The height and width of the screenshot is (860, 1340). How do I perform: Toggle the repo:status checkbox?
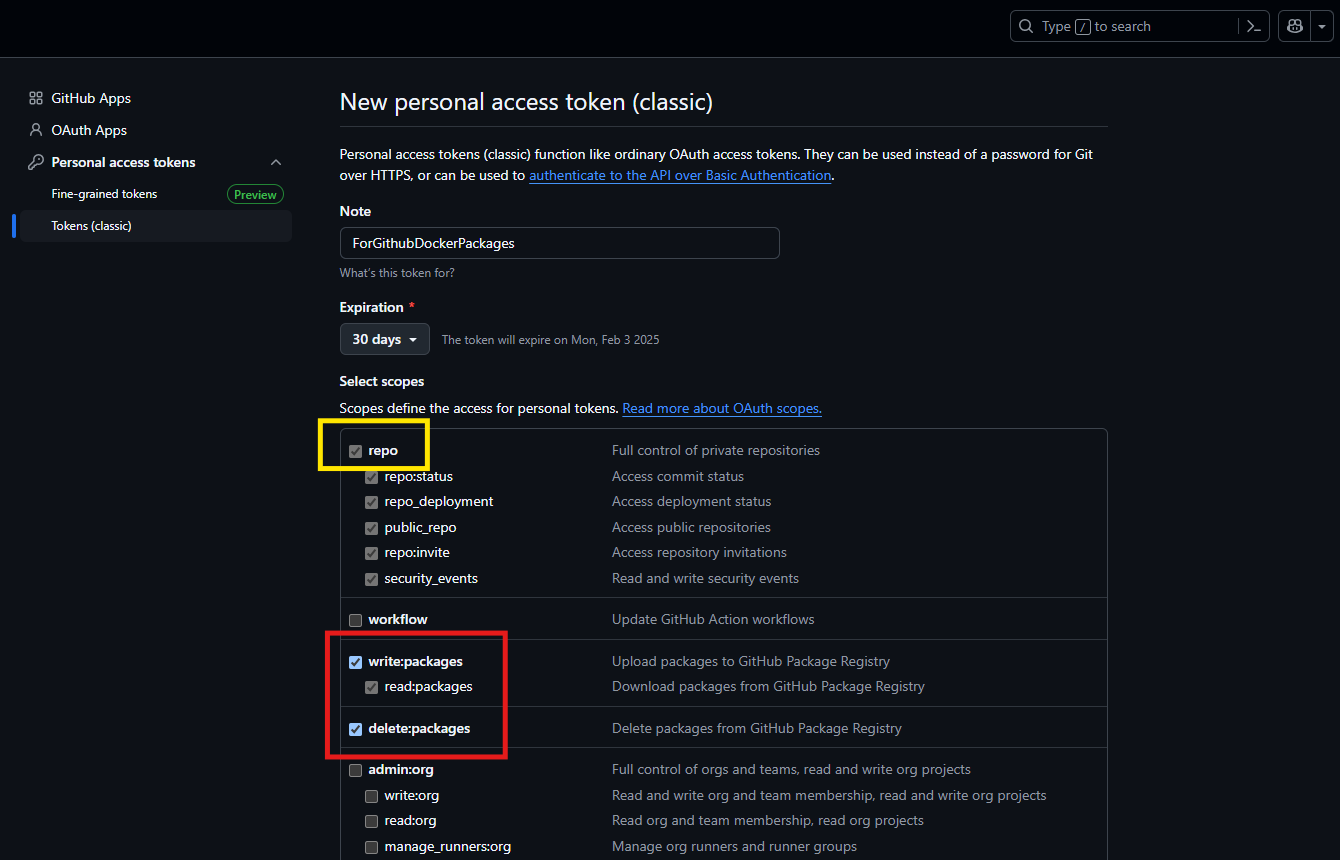[x=371, y=477]
